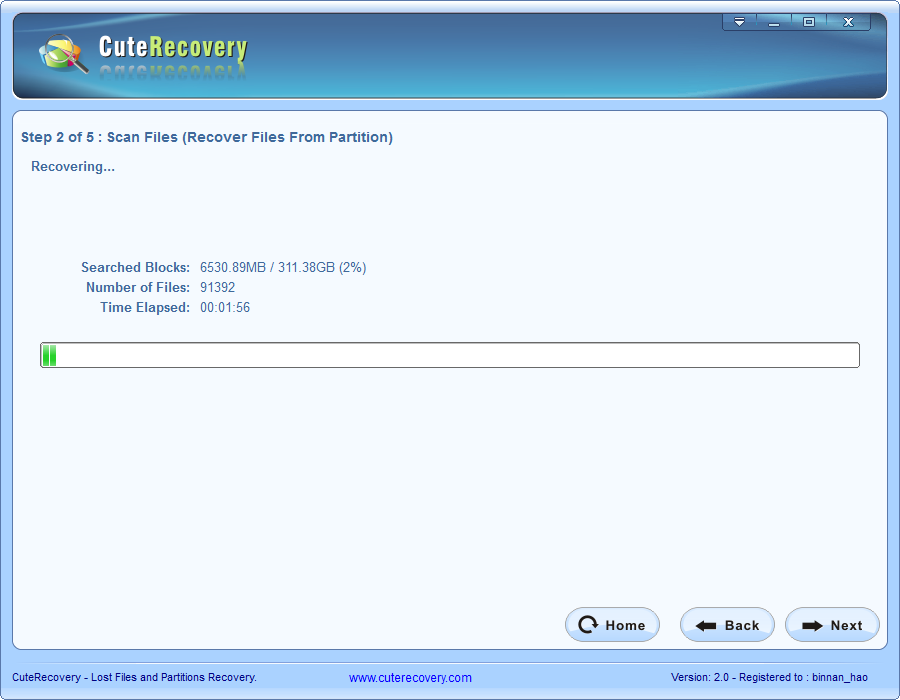Click the 'Lost Files and Partitions Recovery' footer text
The image size is (900, 700).
point(174,677)
